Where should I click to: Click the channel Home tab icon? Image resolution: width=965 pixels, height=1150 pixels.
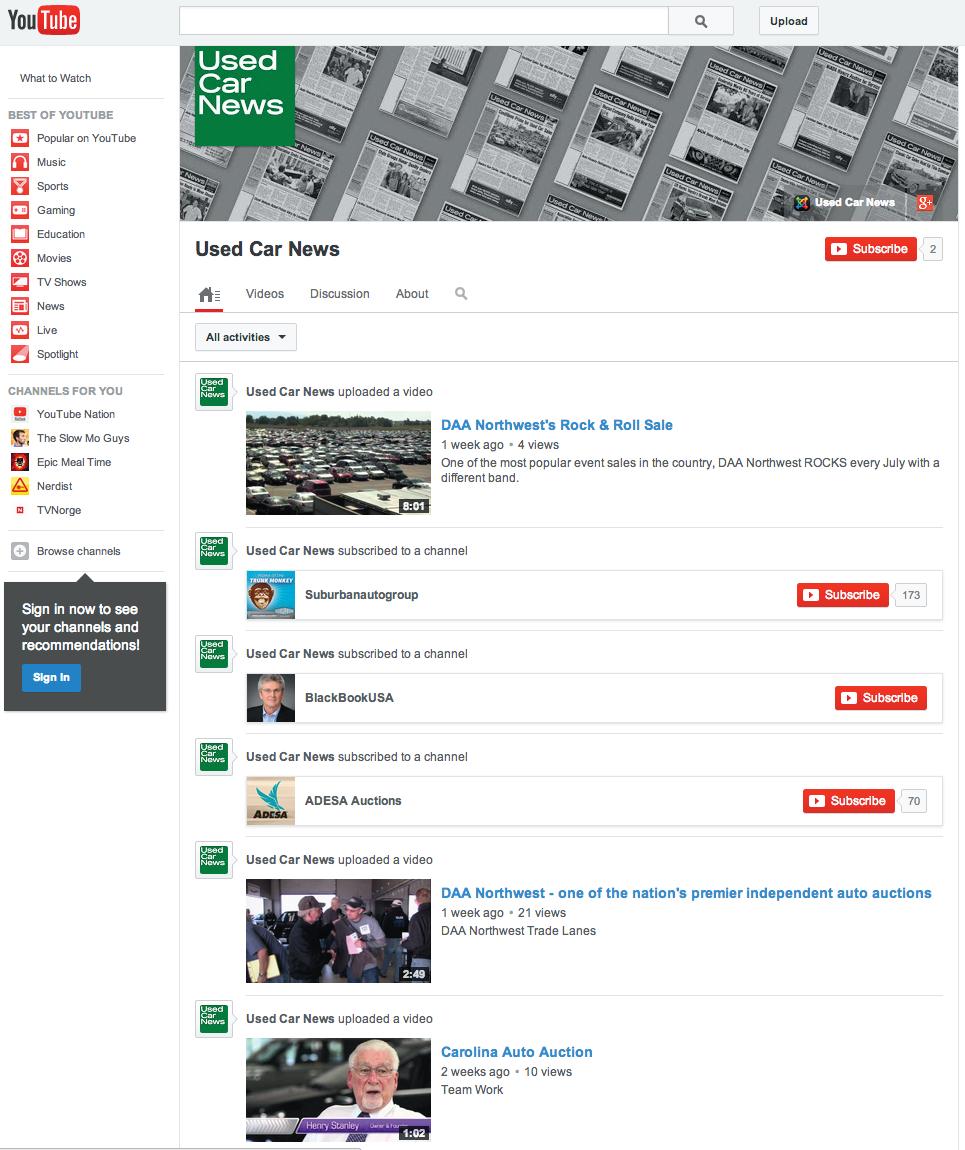click(210, 294)
